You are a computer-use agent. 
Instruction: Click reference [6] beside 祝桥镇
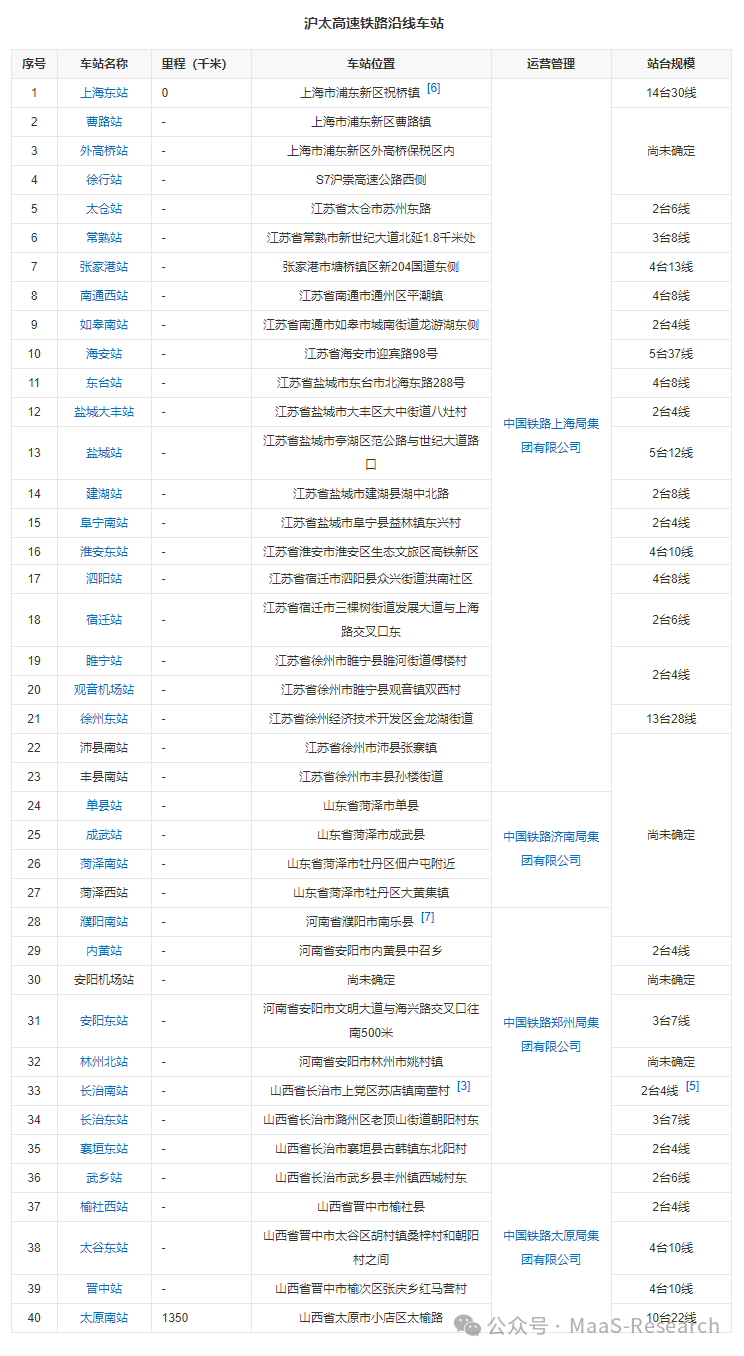click(433, 88)
